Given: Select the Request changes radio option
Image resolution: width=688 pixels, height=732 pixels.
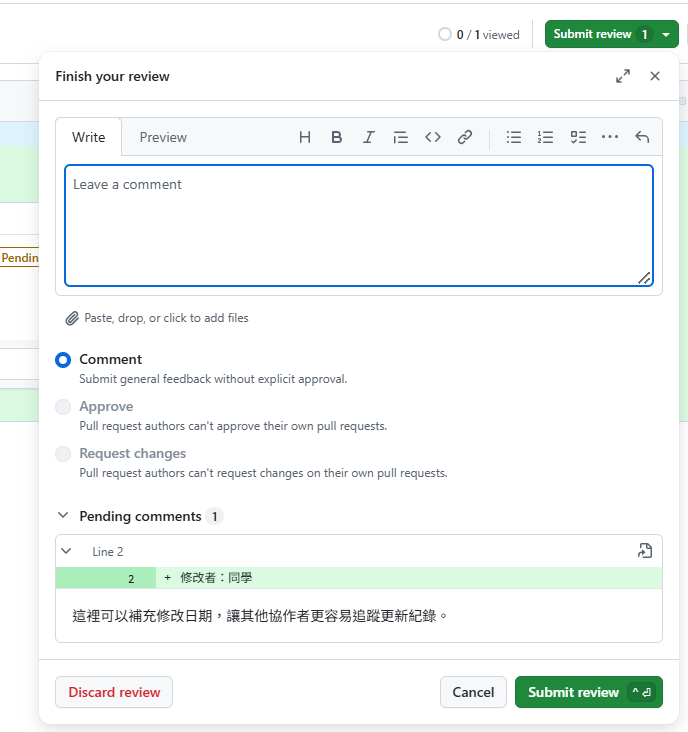Looking at the screenshot, I should (x=63, y=454).
